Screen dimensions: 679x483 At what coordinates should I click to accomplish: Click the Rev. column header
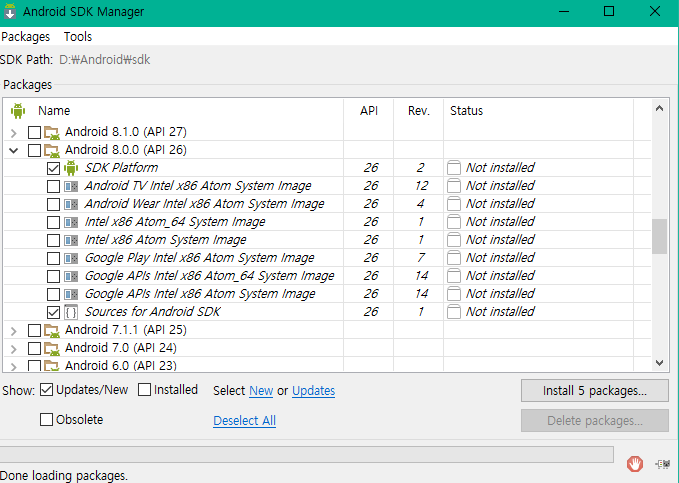419,111
